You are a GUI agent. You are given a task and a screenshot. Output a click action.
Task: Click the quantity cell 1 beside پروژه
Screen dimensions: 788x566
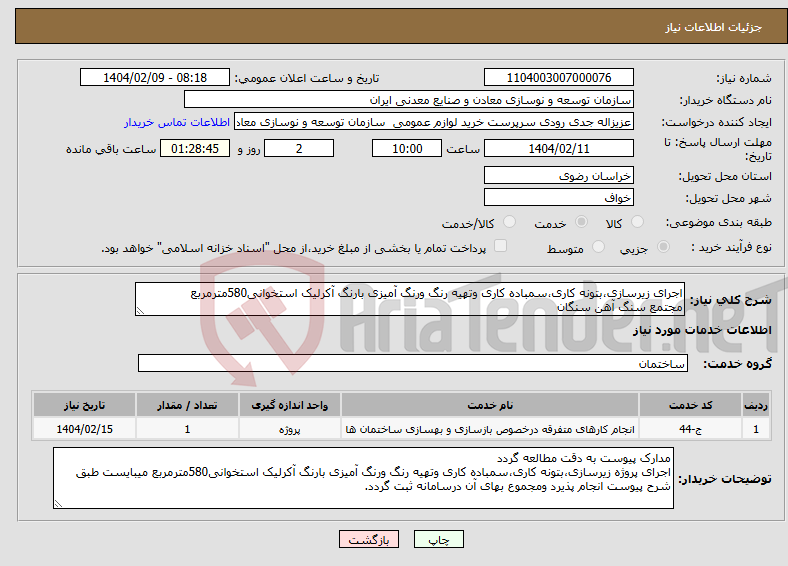click(x=187, y=429)
